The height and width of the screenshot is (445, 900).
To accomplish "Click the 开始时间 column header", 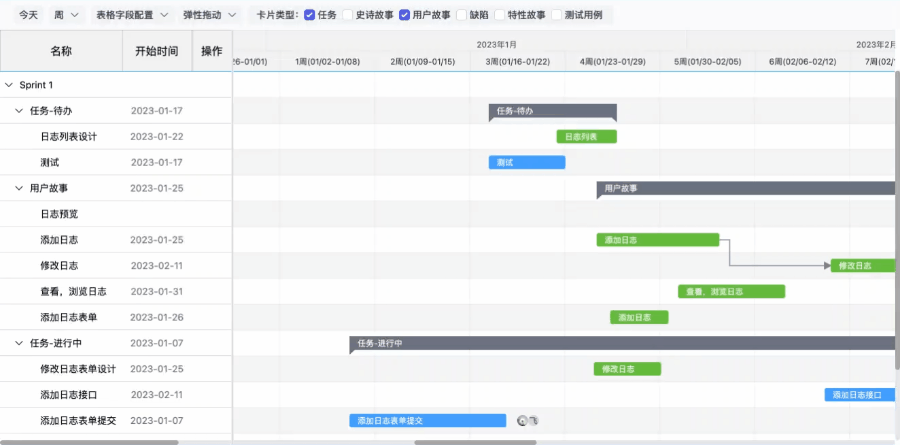I will [x=157, y=51].
